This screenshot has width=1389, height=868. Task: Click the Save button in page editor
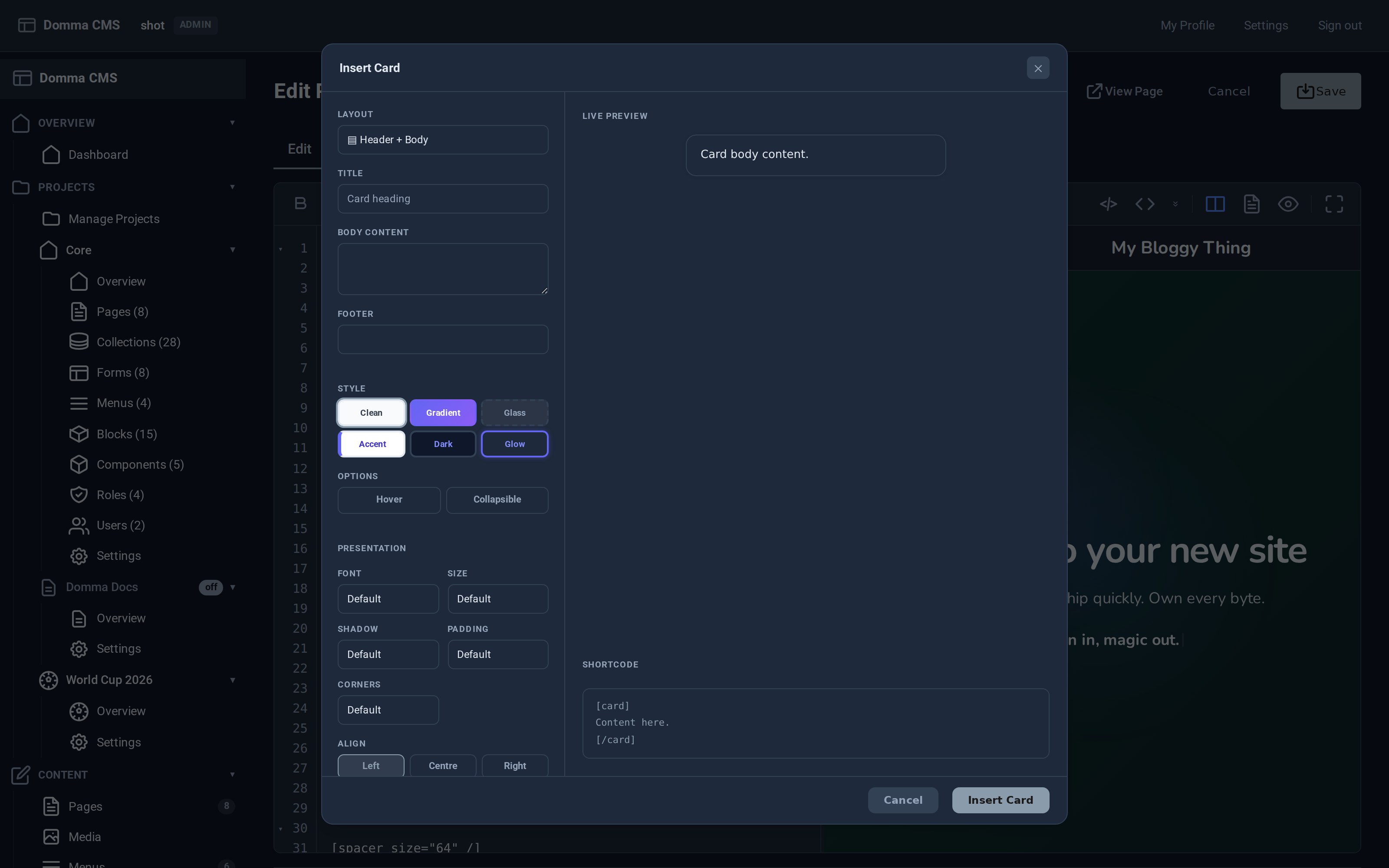1320,91
